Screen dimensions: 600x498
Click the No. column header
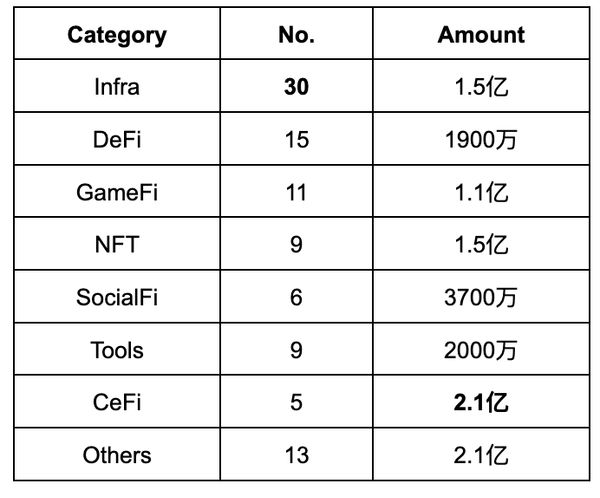point(296,35)
